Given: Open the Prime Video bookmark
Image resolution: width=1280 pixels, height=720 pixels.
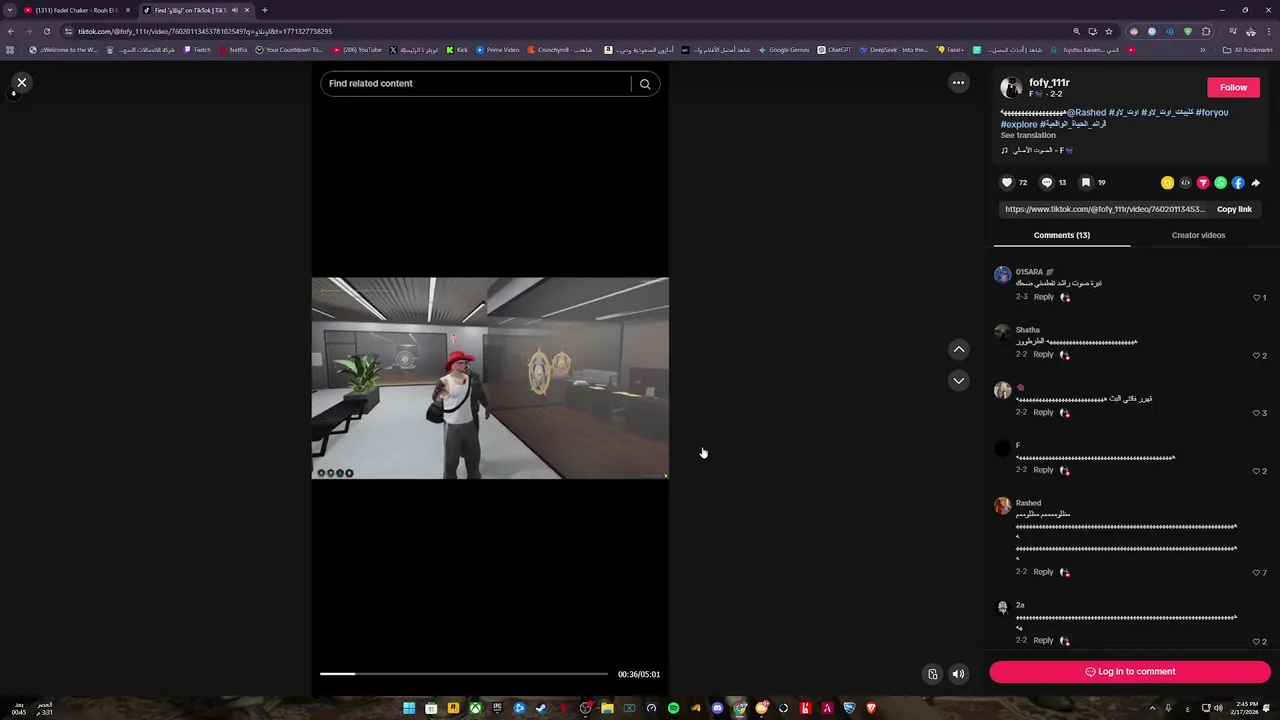Looking at the screenshot, I should pyautogui.click(x=497, y=50).
